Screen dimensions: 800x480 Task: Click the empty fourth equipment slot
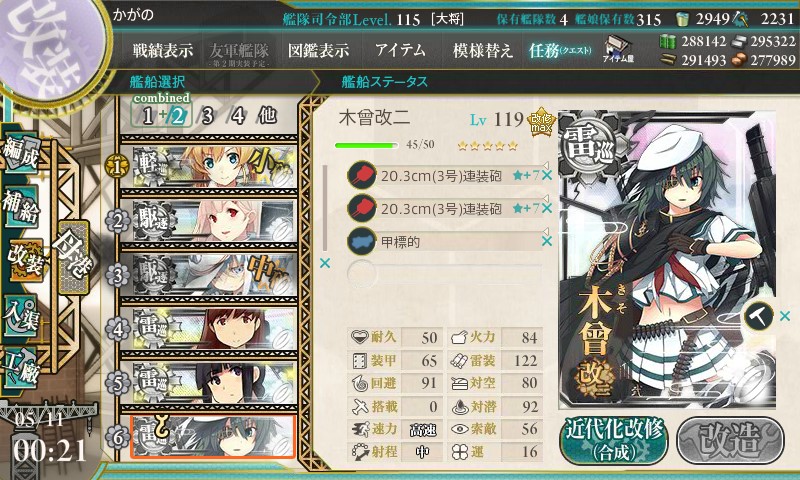tap(444, 273)
